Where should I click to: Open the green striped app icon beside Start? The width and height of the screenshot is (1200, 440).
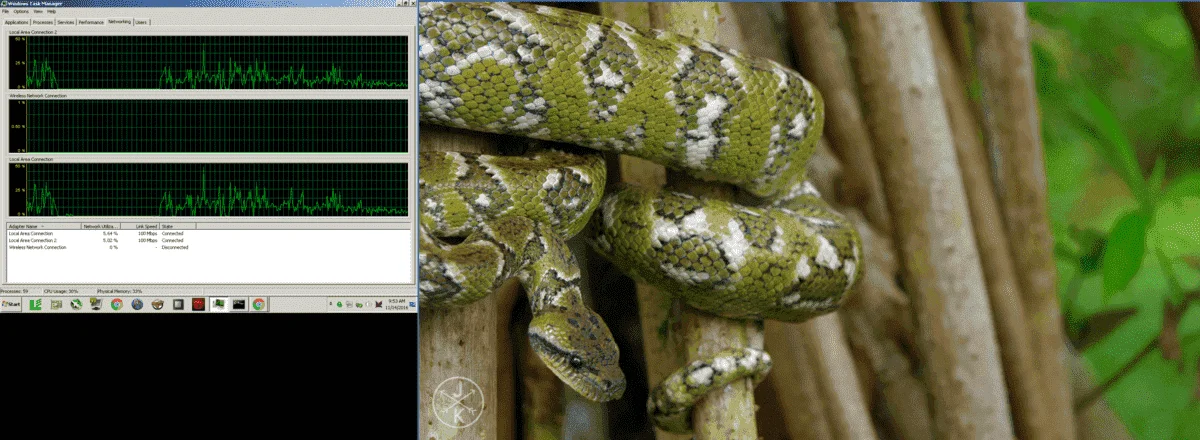[x=35, y=304]
